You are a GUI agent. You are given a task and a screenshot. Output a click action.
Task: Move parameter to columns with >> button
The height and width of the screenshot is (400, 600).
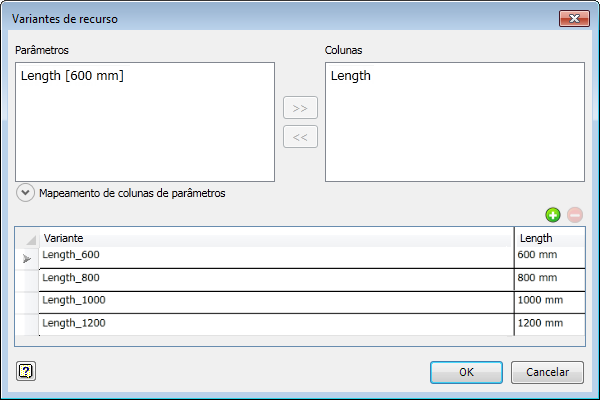coord(300,108)
